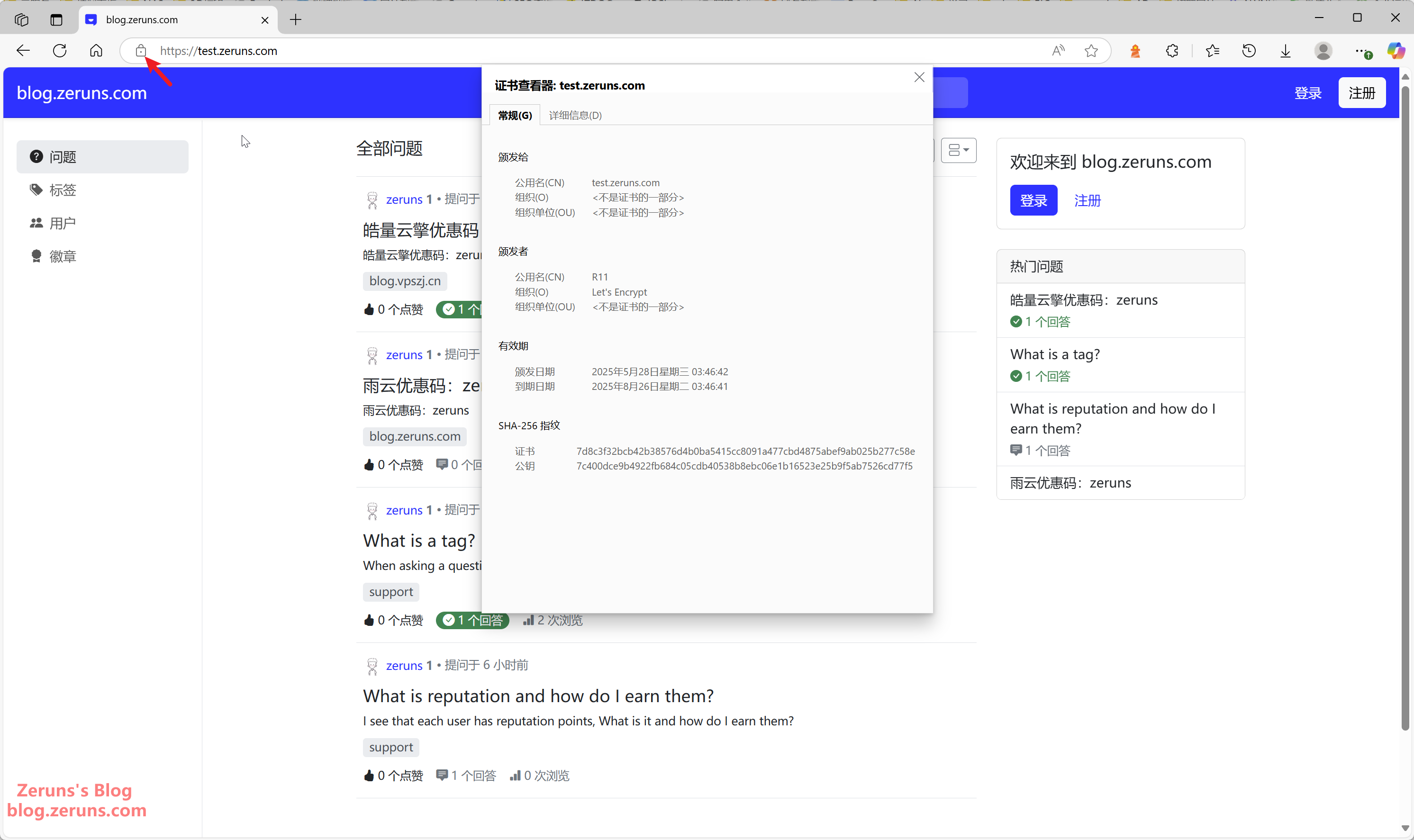Open 用户 in the sidebar
Screen dimensions: 1414x840
(102, 223)
